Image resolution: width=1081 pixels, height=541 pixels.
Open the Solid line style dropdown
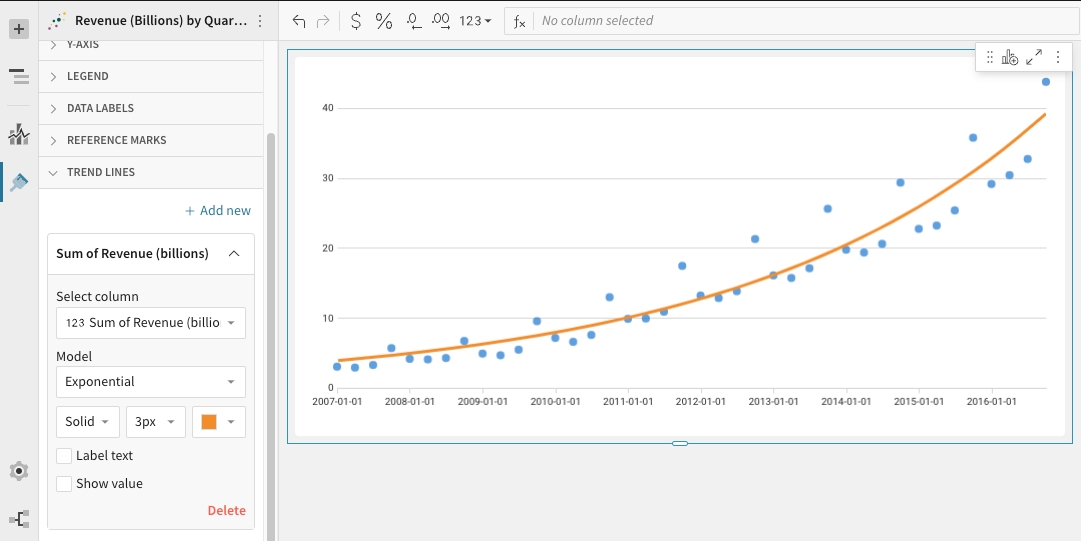pyautogui.click(x=88, y=422)
